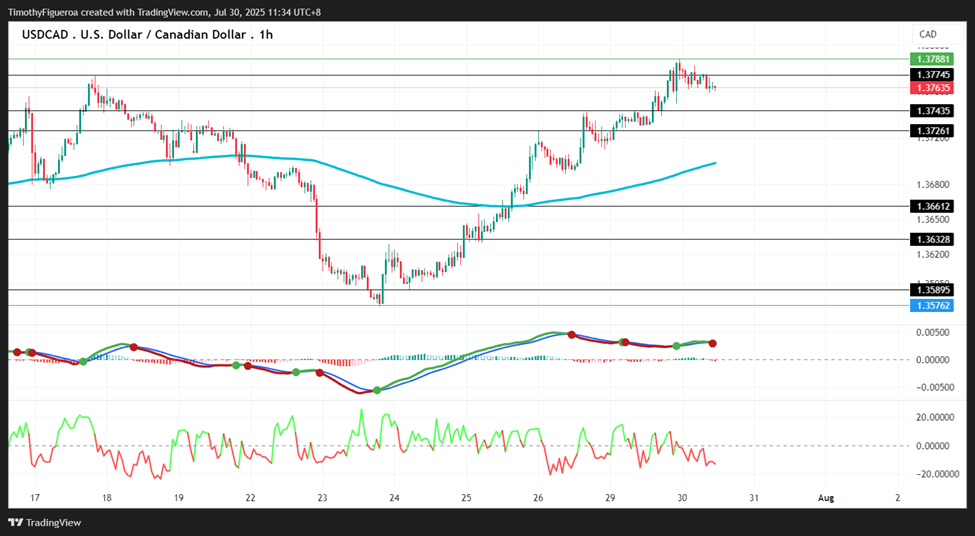Select the blue 1.35762 price label
This screenshot has width=975, height=536.
(x=931, y=305)
